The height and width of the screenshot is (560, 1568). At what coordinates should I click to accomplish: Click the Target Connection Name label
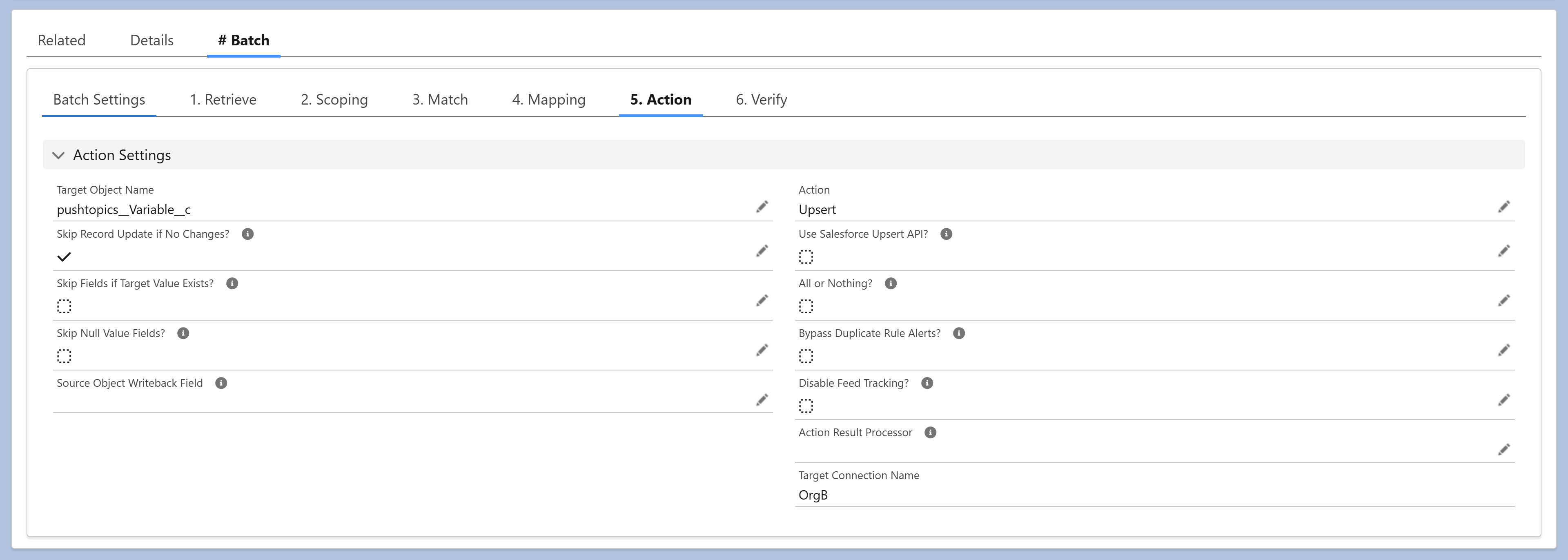tap(858, 475)
